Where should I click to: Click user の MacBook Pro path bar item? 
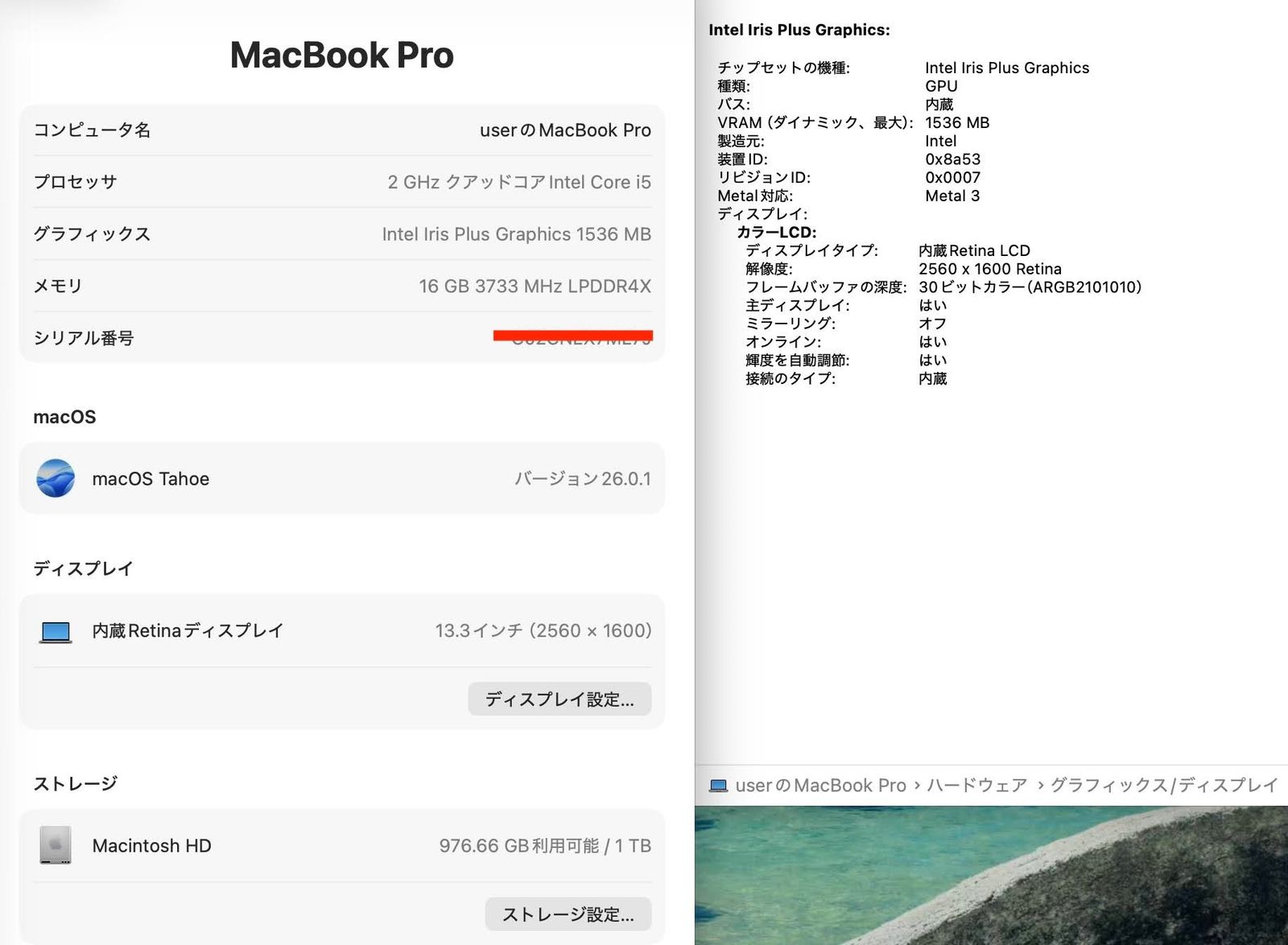(820, 786)
